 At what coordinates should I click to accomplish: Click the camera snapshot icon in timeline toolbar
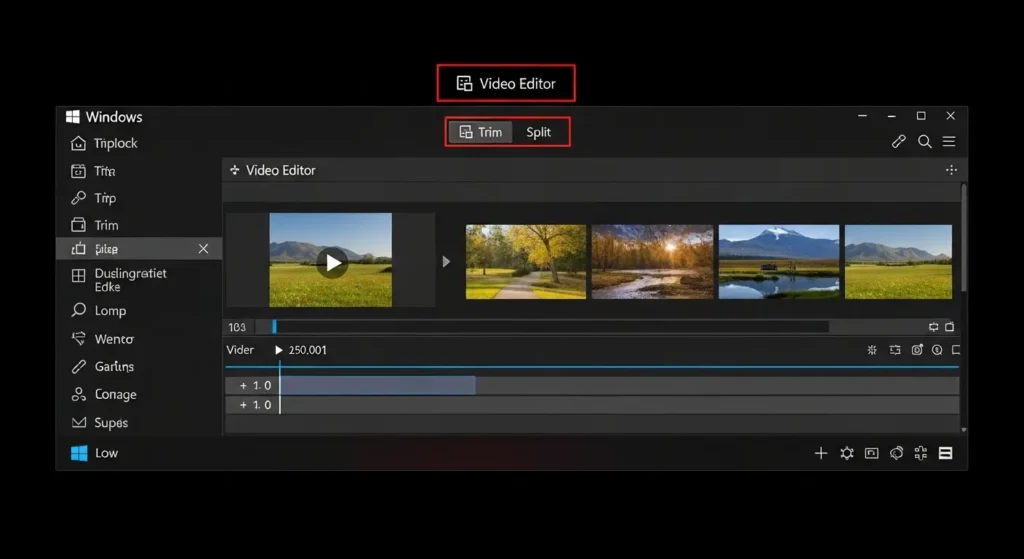pyautogui.click(x=917, y=350)
